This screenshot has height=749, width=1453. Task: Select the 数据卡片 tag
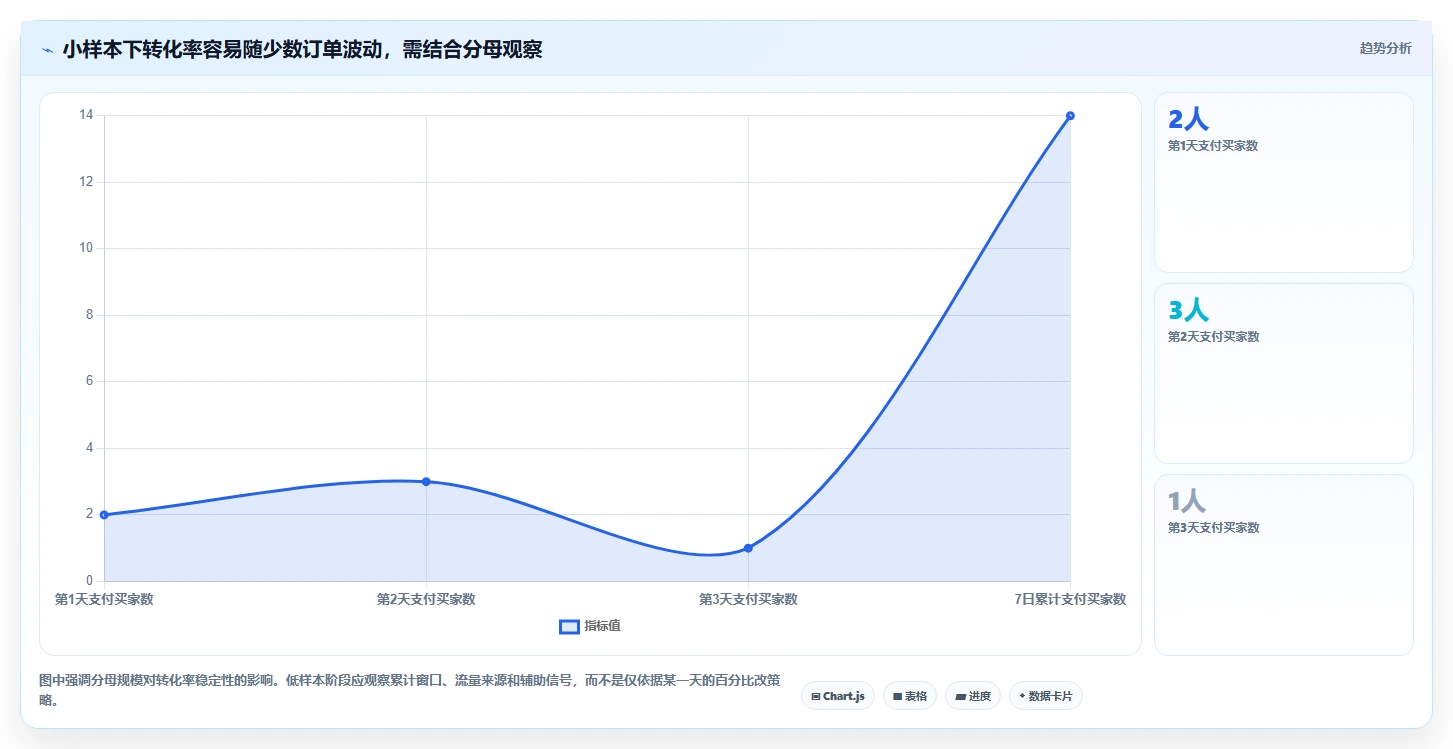(x=1046, y=696)
